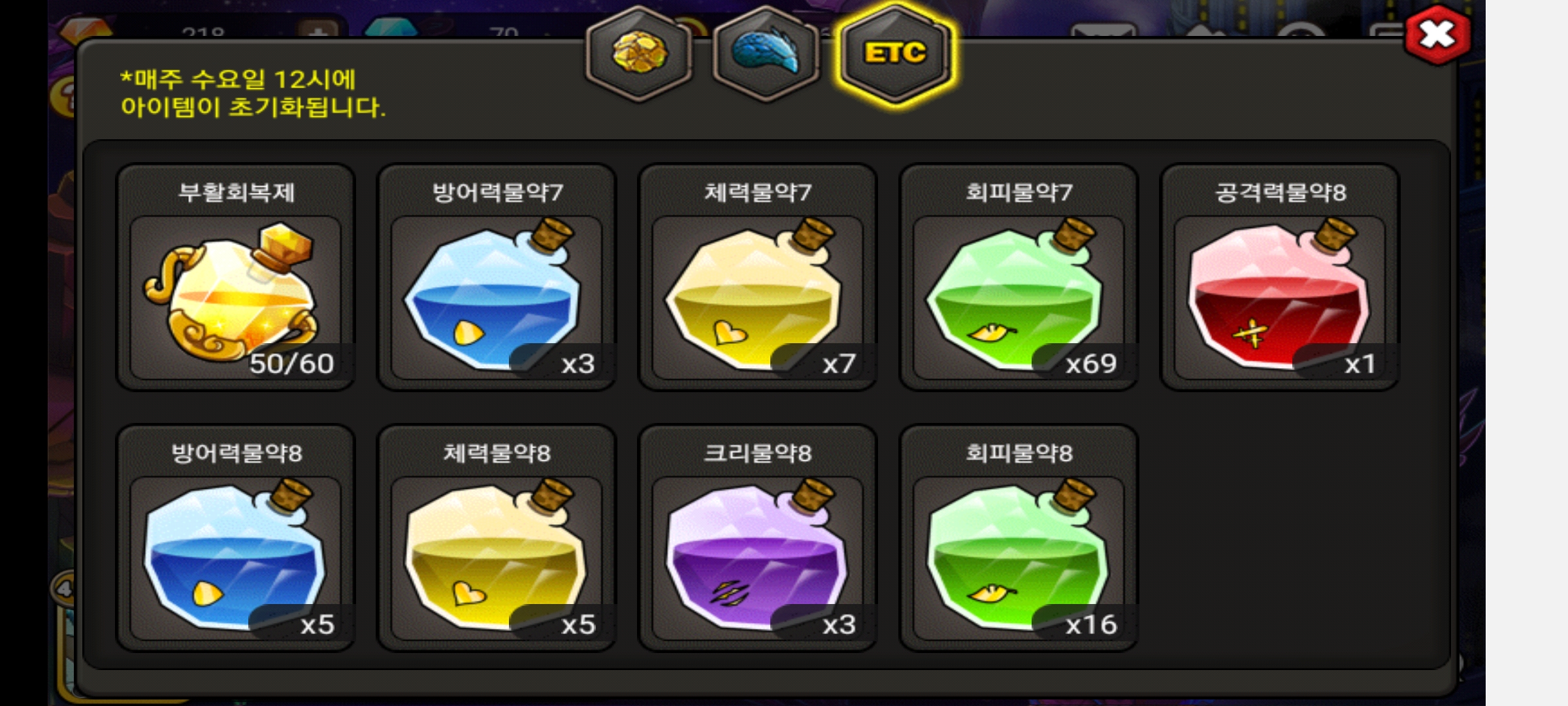Tap the plus button beside gem count
Image resolution: width=1568 pixels, height=706 pixels.
pos(318,30)
